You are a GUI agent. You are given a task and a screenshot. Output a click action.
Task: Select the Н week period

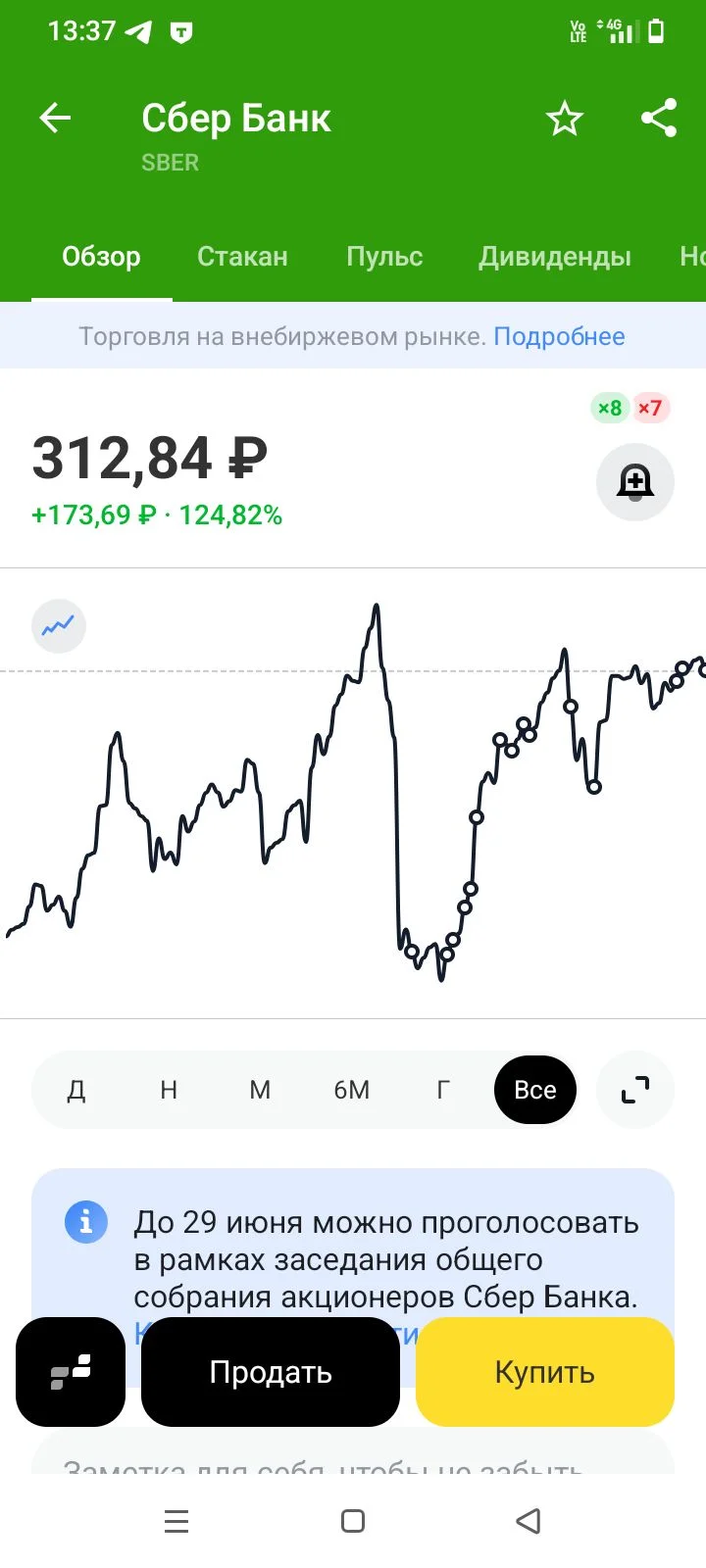169,1090
